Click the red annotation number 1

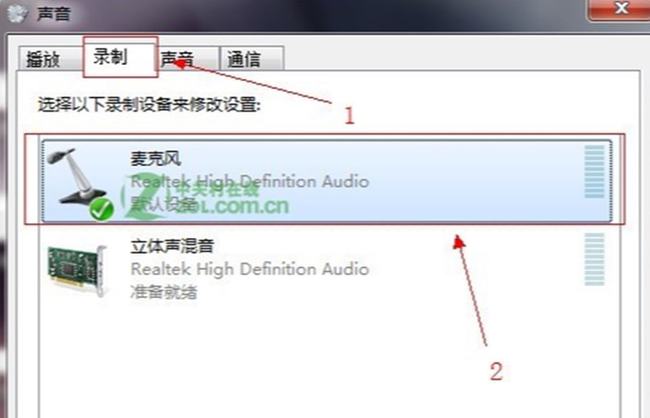pyautogui.click(x=349, y=116)
